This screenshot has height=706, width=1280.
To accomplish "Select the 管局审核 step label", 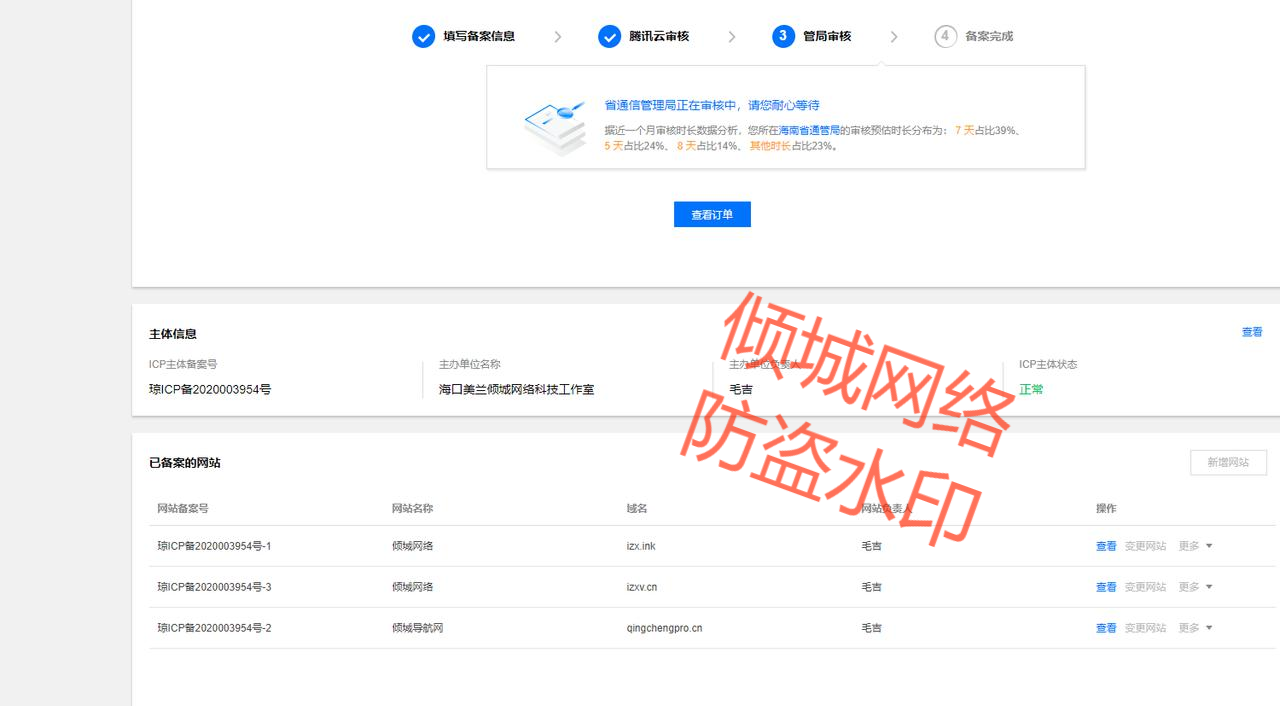I will coord(827,37).
